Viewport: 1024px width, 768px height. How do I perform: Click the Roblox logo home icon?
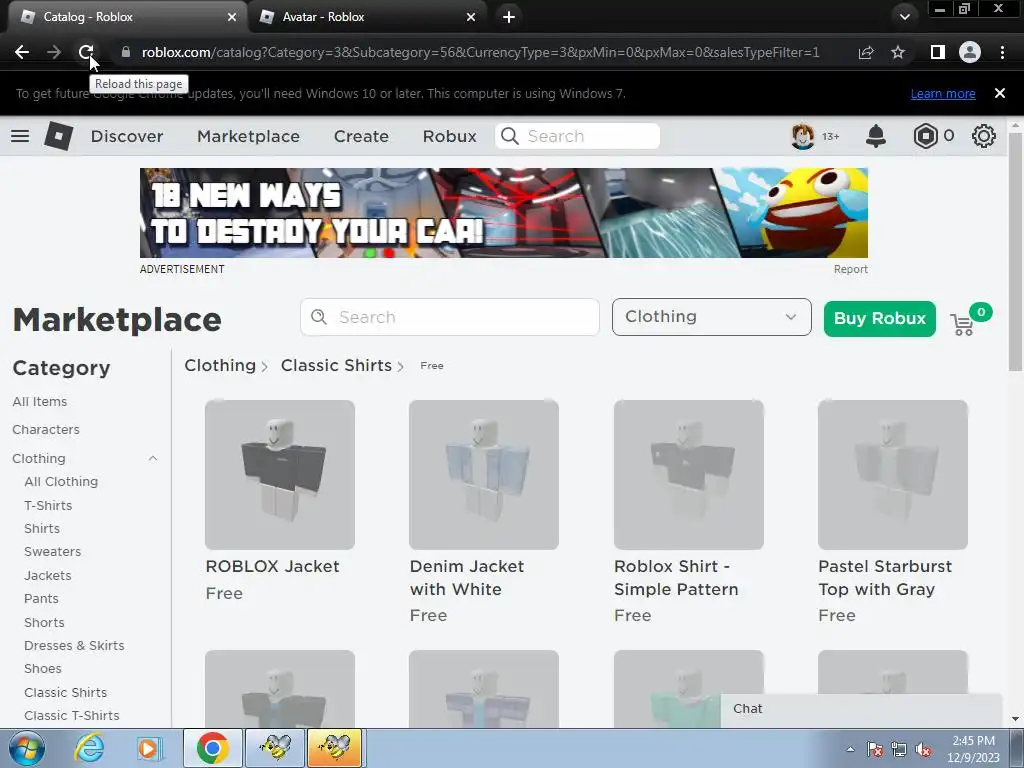pos(59,136)
